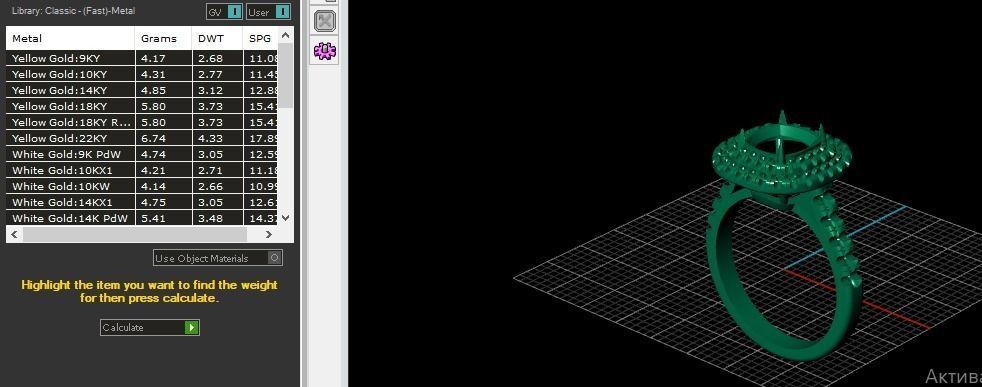
Task: Click the 17.89 SPG cell for 22KY
Action: 261,138
